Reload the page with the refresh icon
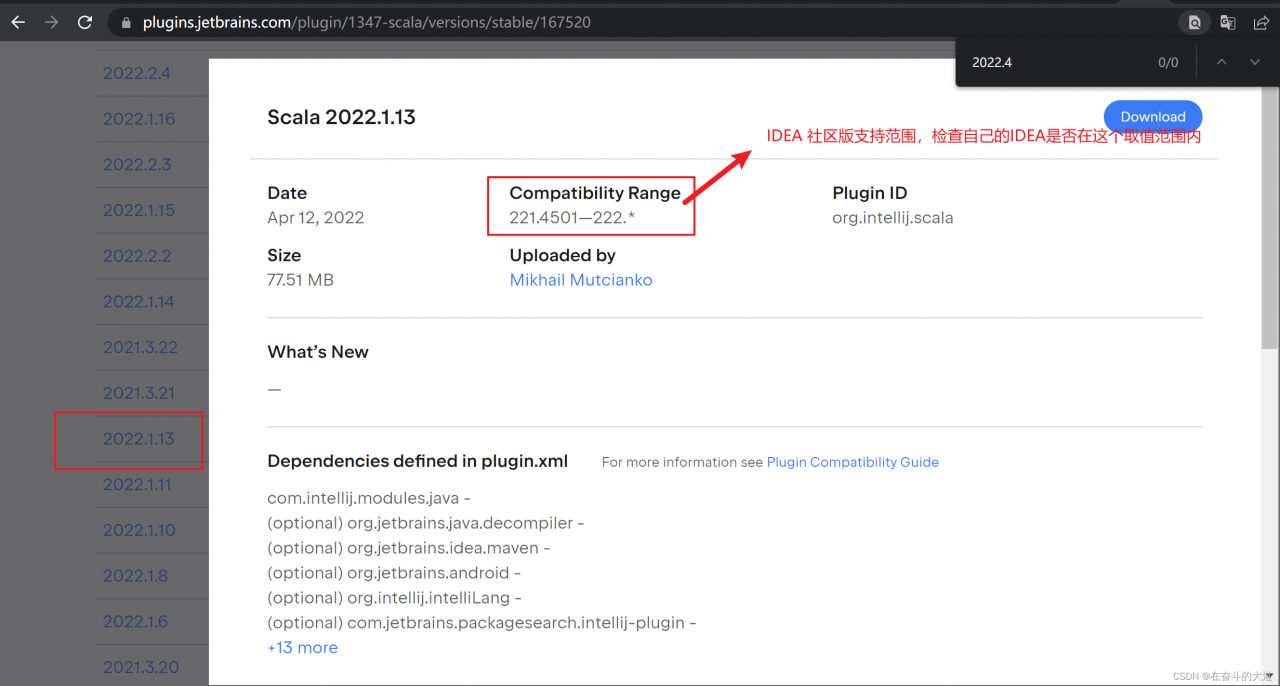Image resolution: width=1280 pixels, height=686 pixels. [x=85, y=21]
